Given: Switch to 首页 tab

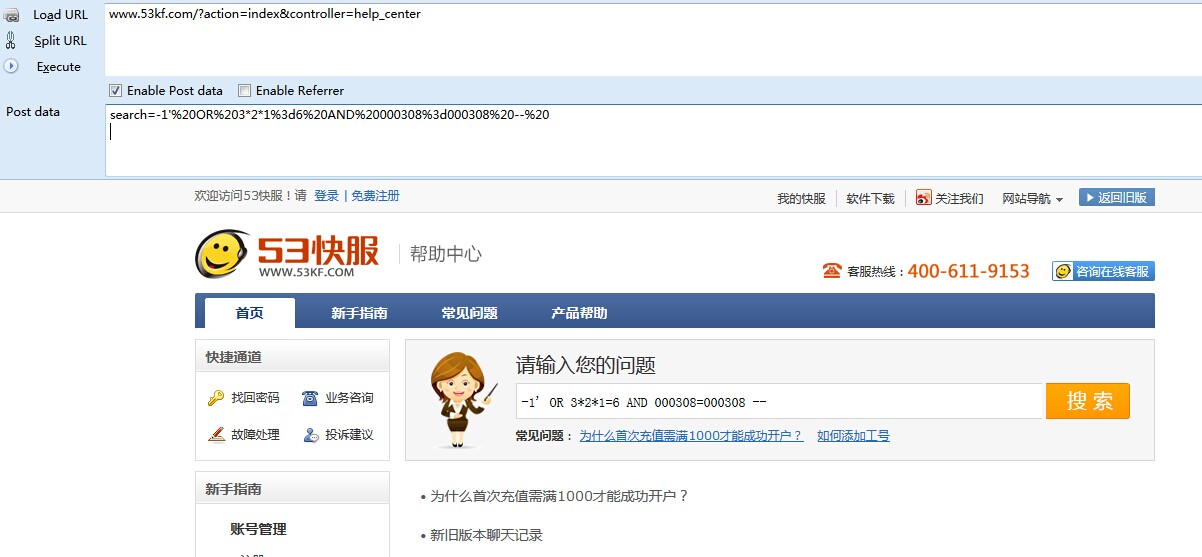Looking at the screenshot, I should click(x=250, y=313).
